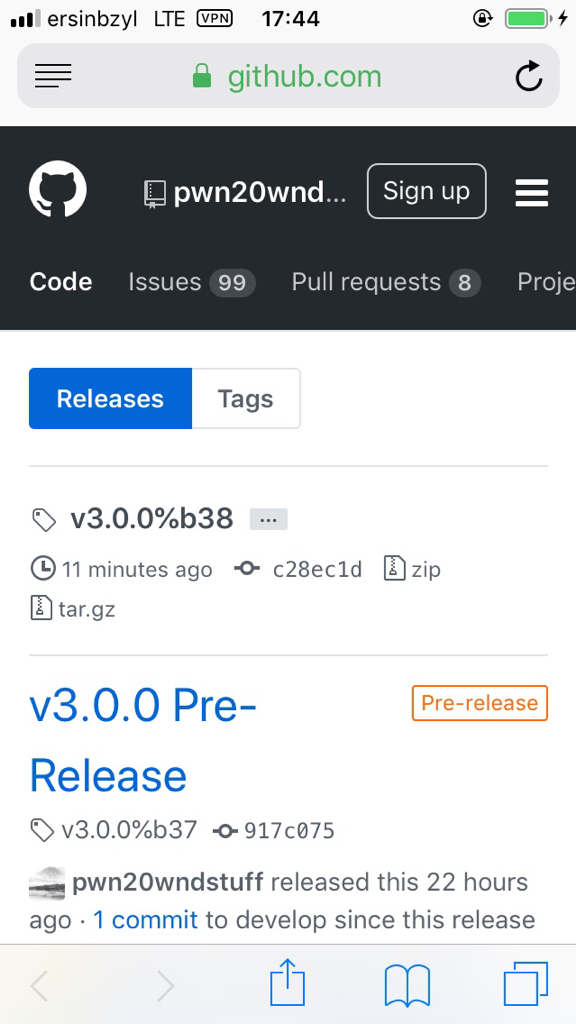The width and height of the screenshot is (576, 1024).
Task: Open Safari reader view lines icon
Action: coord(53,76)
